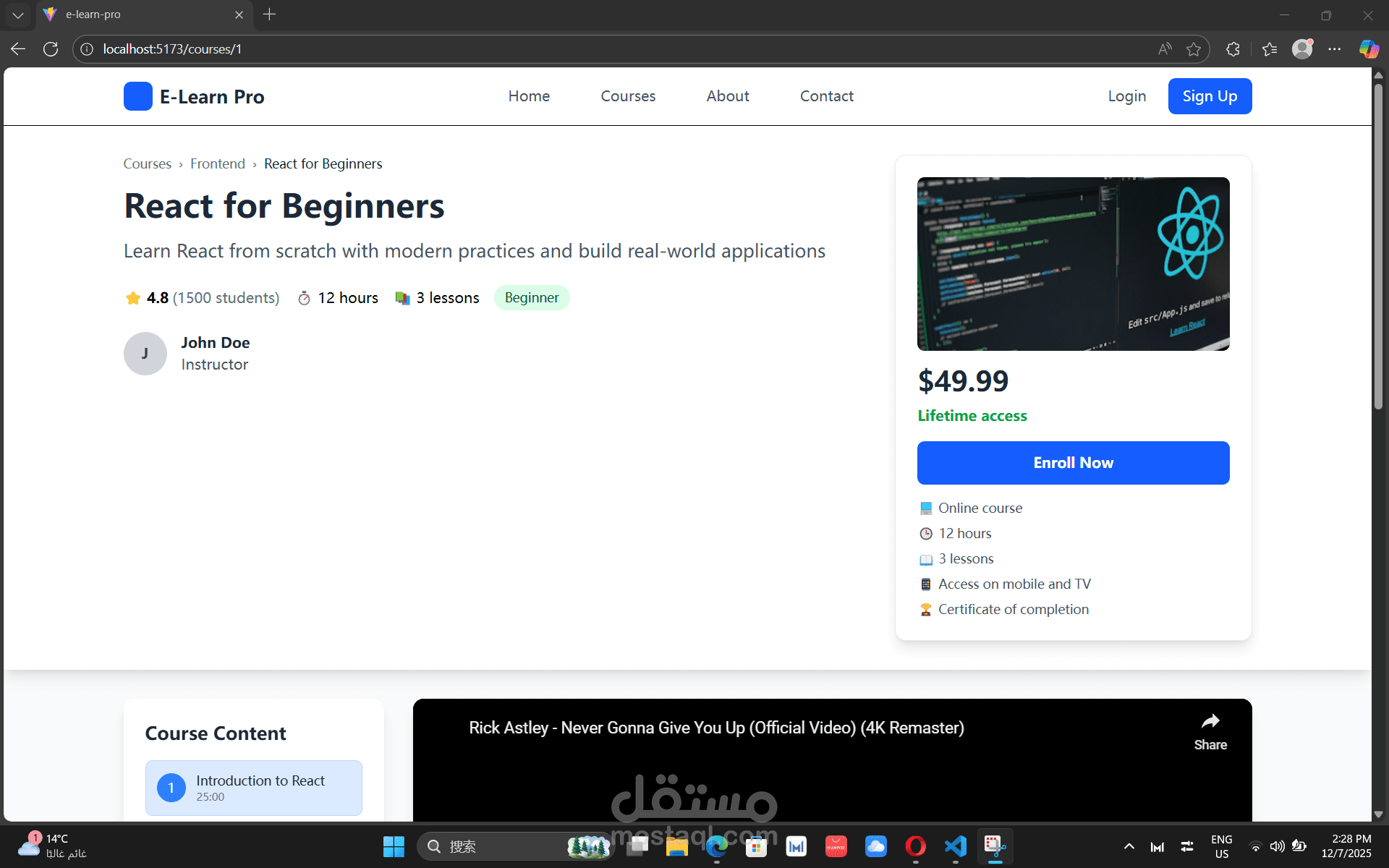Open the Windows Start menu
The height and width of the screenshot is (868, 1389).
coord(394,846)
